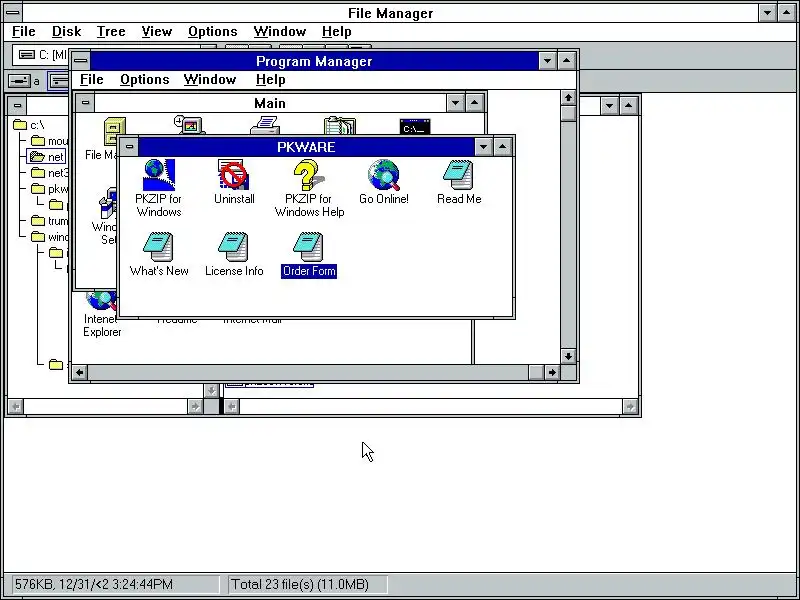Open the Main group control-menu box
This screenshot has width=800, height=600.
click(x=85, y=103)
